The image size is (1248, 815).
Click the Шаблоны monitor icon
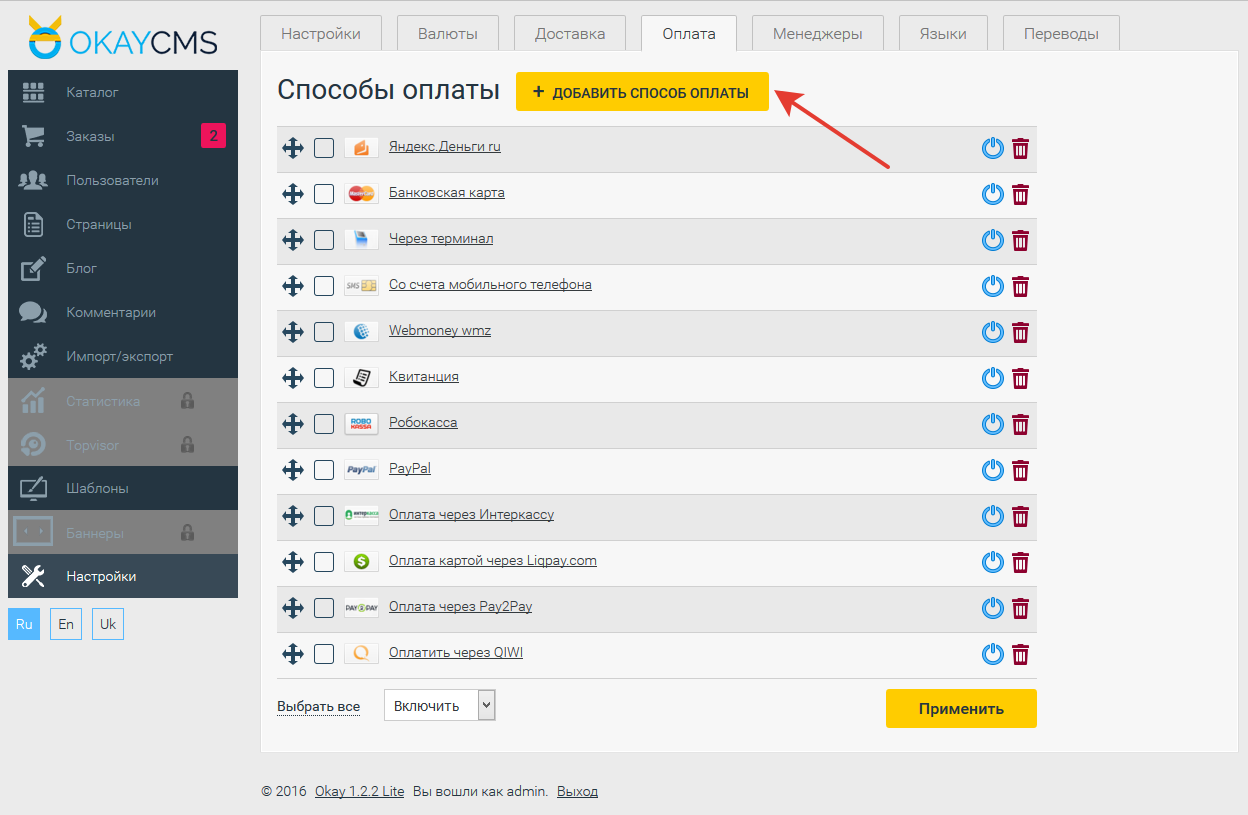[x=34, y=489]
